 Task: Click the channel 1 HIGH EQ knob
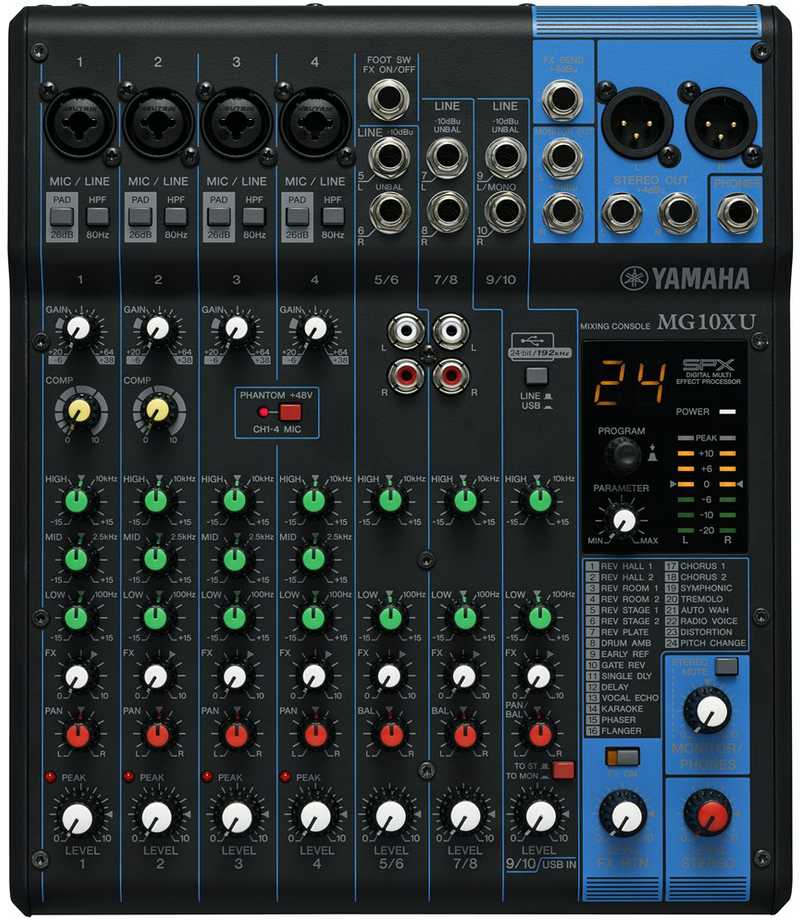76,501
